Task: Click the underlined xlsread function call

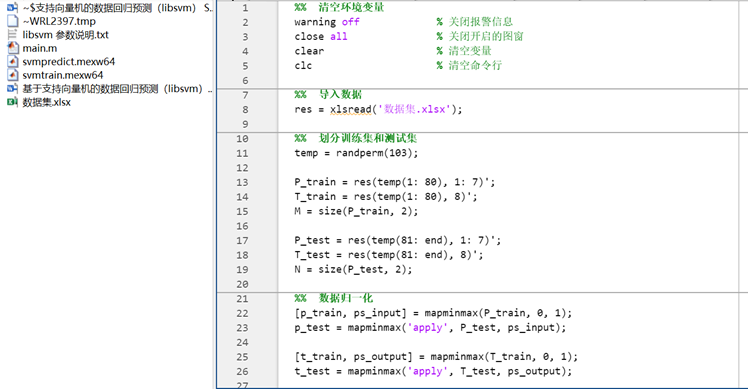Action: coord(351,109)
